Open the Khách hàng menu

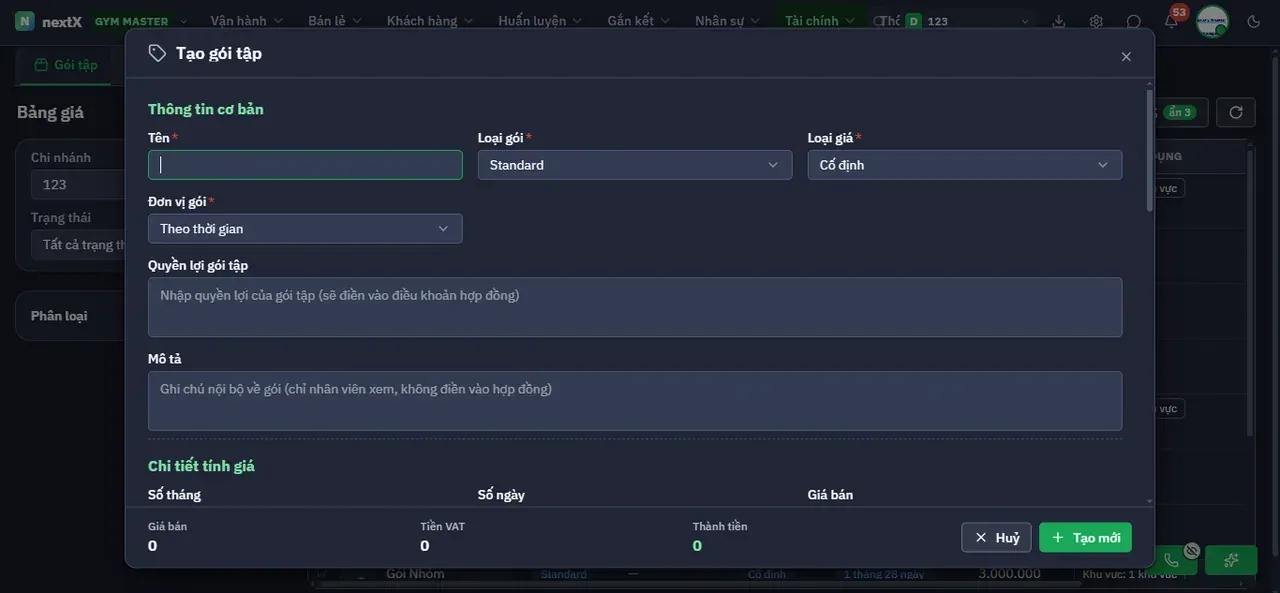[430, 21]
